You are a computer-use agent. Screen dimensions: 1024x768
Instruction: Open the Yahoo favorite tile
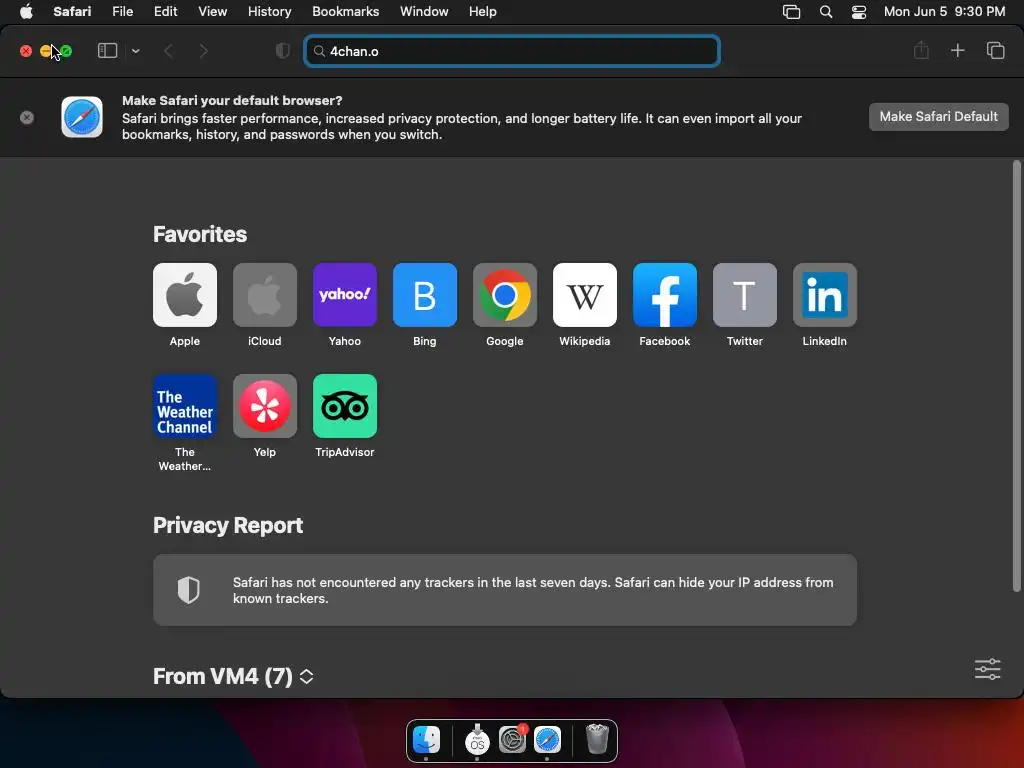pyautogui.click(x=345, y=295)
